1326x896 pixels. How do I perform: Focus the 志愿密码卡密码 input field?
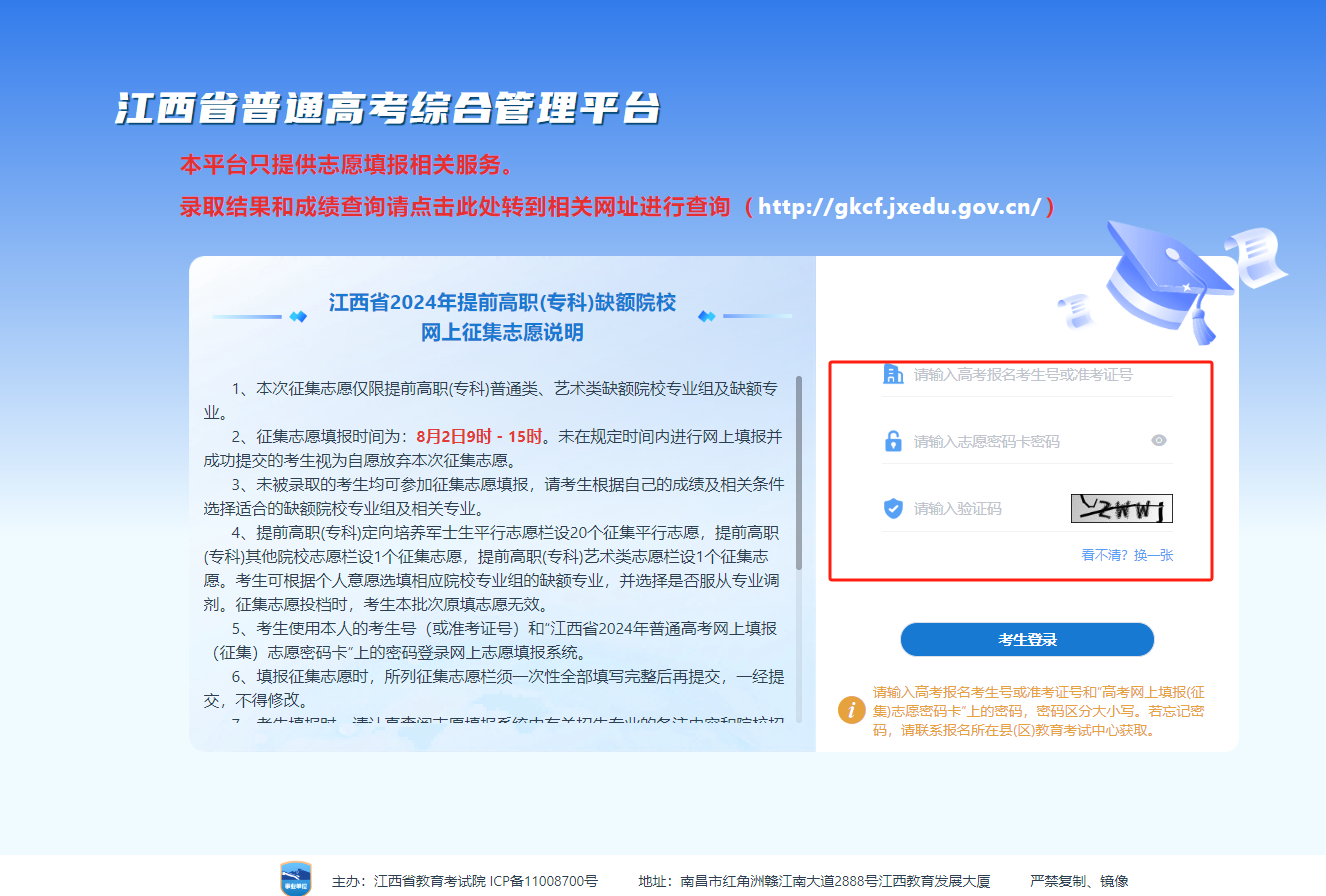pos(1025,441)
